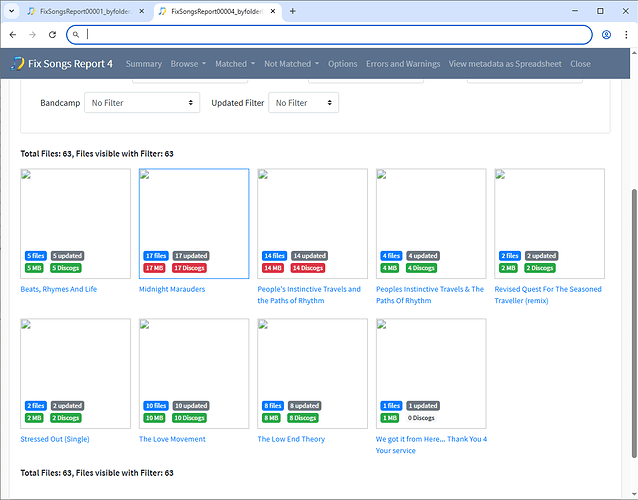Open the tab search dropdown arrow
The height and width of the screenshot is (500, 638).
(11, 11)
